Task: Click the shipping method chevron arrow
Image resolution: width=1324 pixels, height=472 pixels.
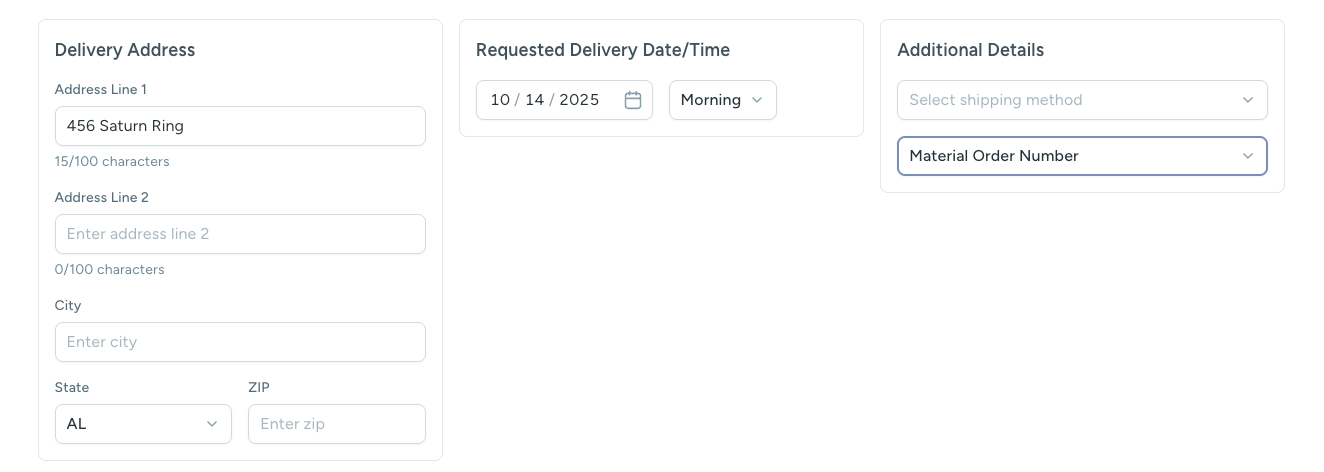Action: [1248, 100]
